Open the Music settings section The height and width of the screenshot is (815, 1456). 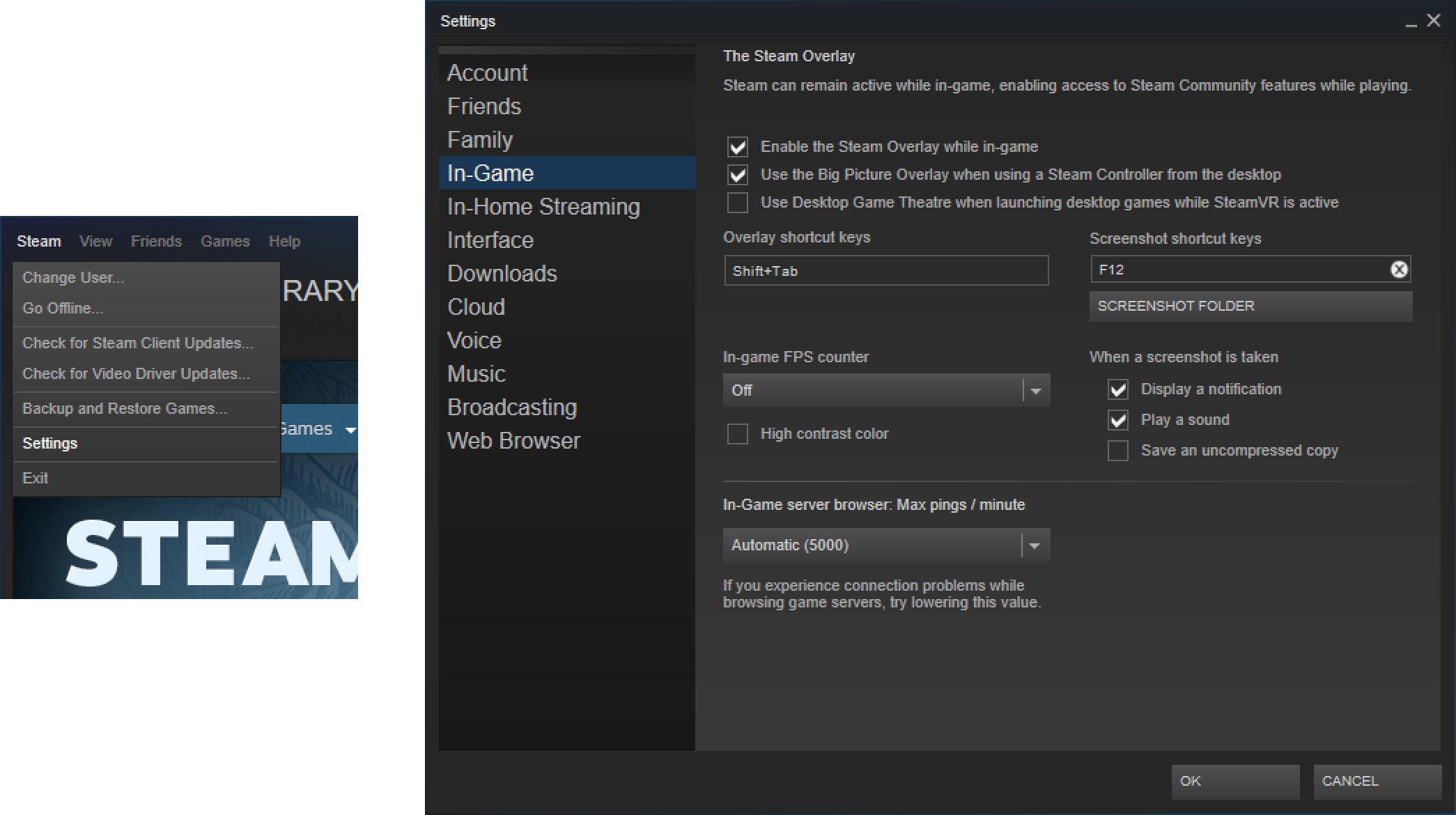click(478, 374)
